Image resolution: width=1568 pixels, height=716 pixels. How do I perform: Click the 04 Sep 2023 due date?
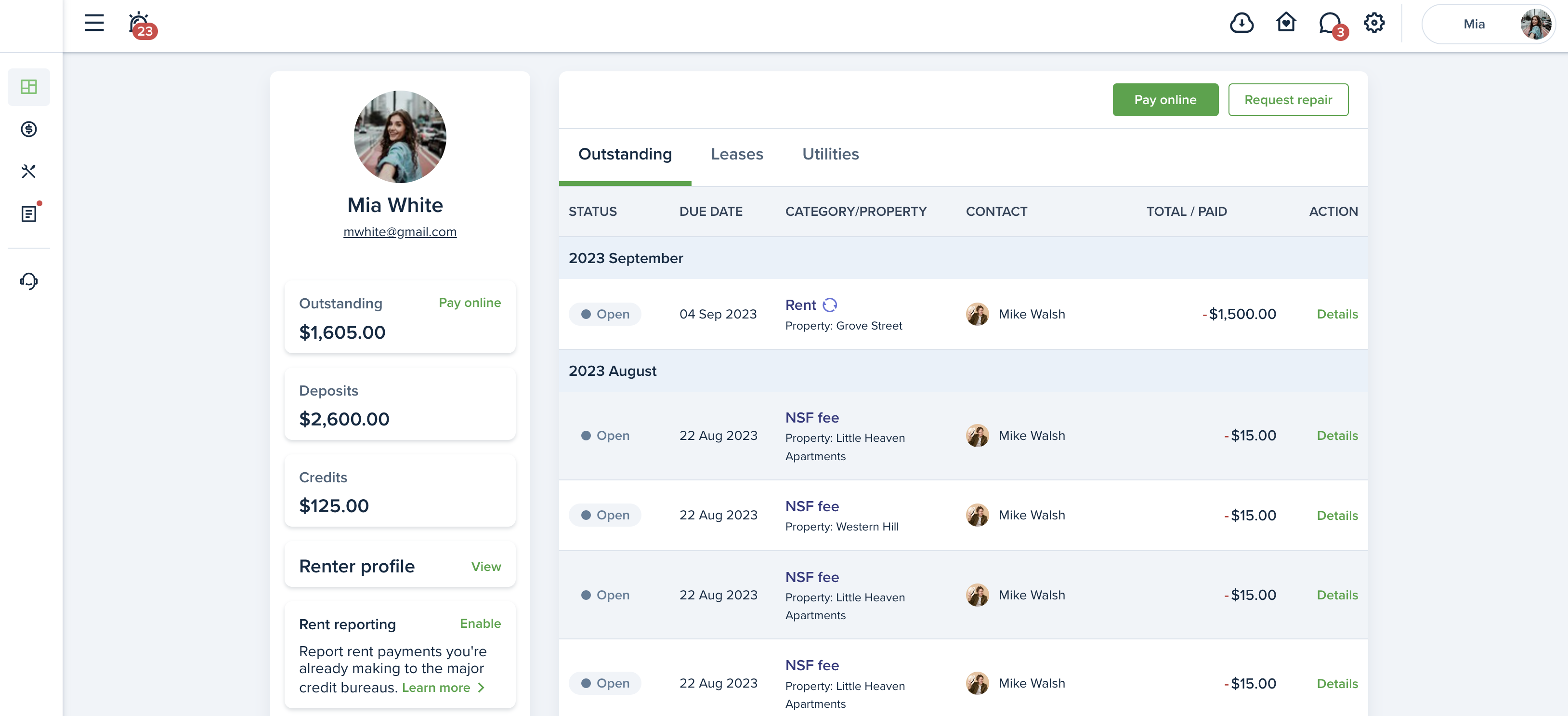click(718, 314)
